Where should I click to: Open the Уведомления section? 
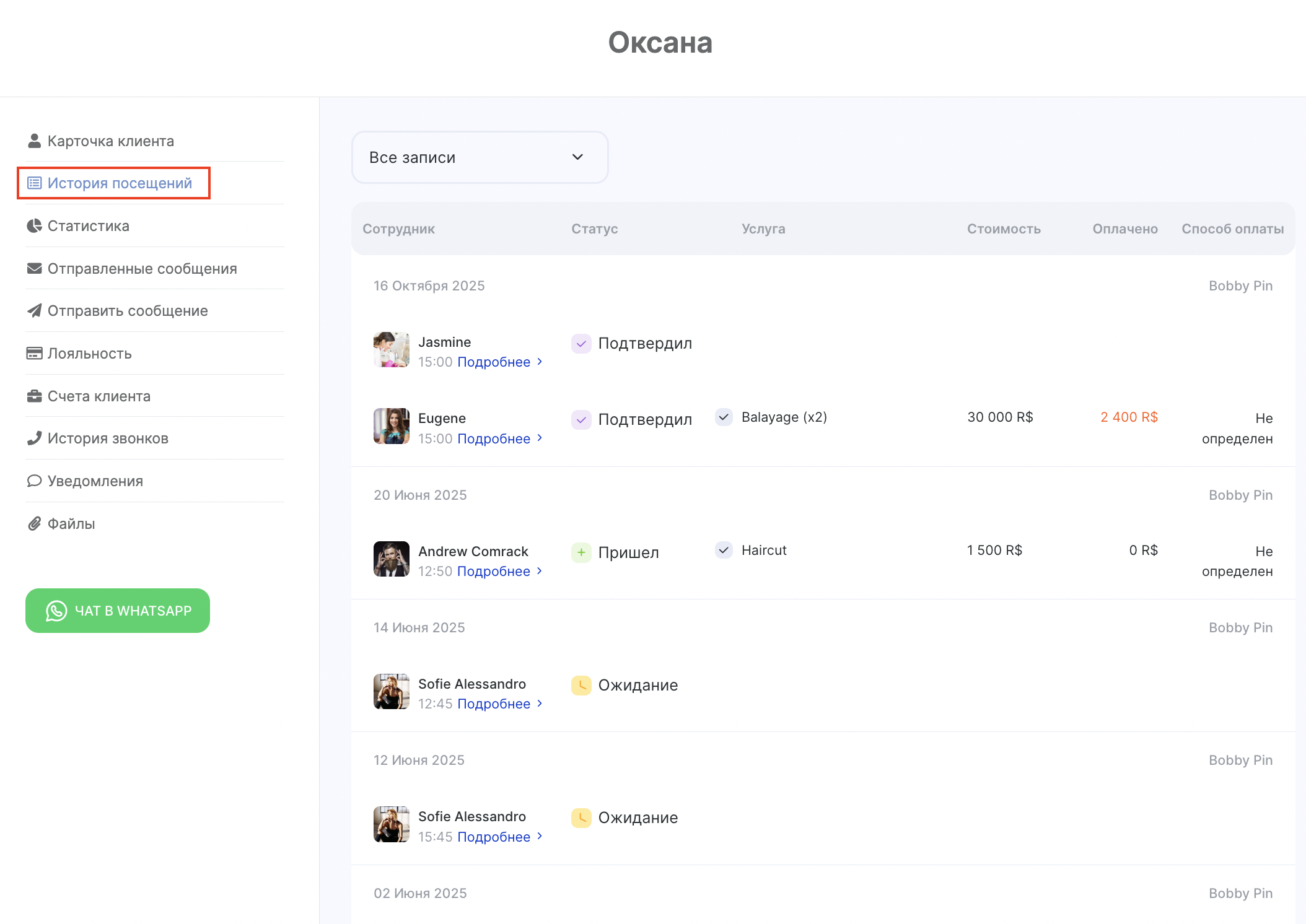coord(95,481)
